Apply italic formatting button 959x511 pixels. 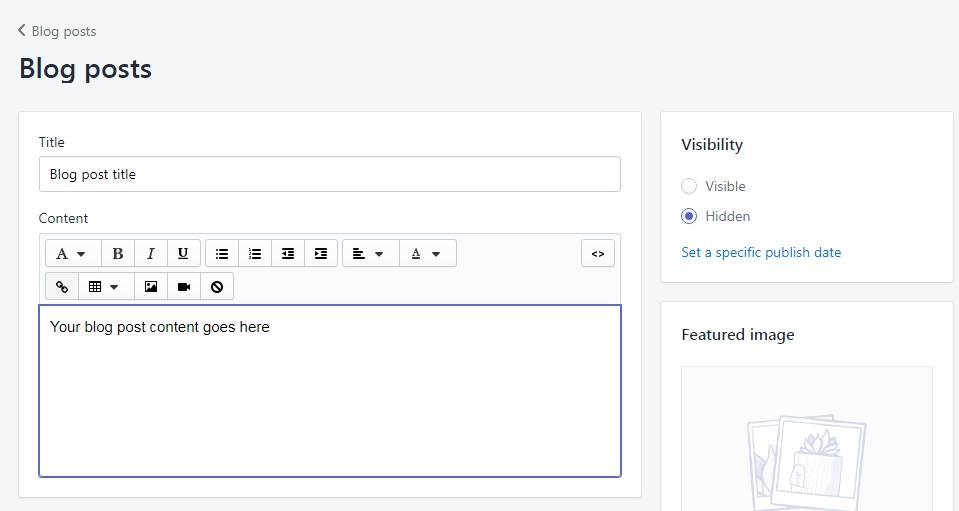(x=150, y=253)
